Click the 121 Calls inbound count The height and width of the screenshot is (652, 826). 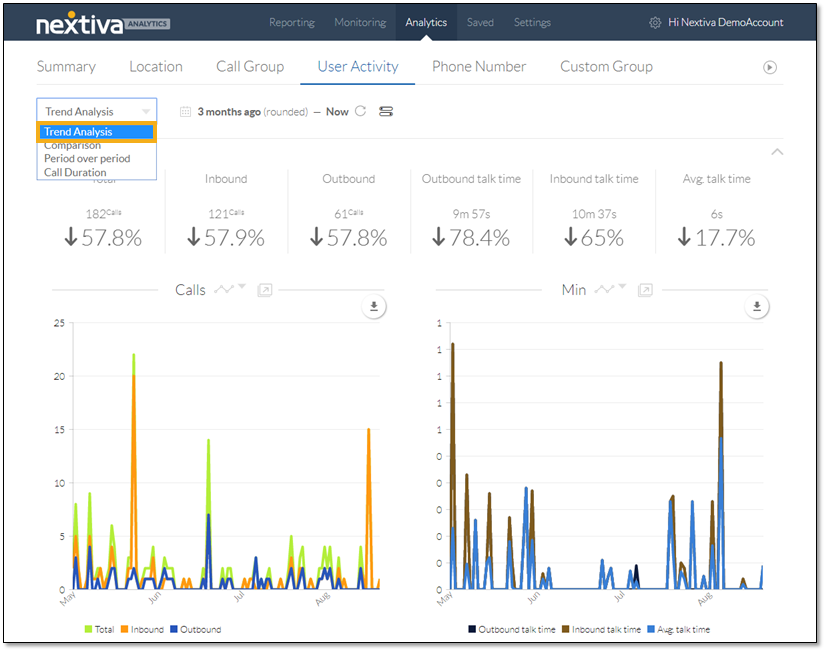tap(226, 213)
